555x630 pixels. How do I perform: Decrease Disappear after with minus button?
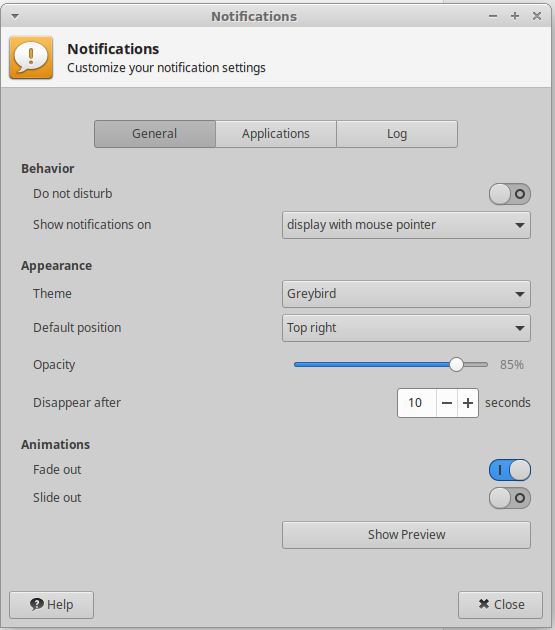click(x=447, y=403)
